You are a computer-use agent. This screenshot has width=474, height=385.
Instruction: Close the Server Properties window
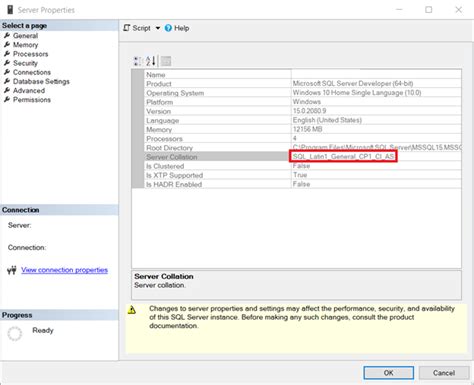tap(459, 10)
